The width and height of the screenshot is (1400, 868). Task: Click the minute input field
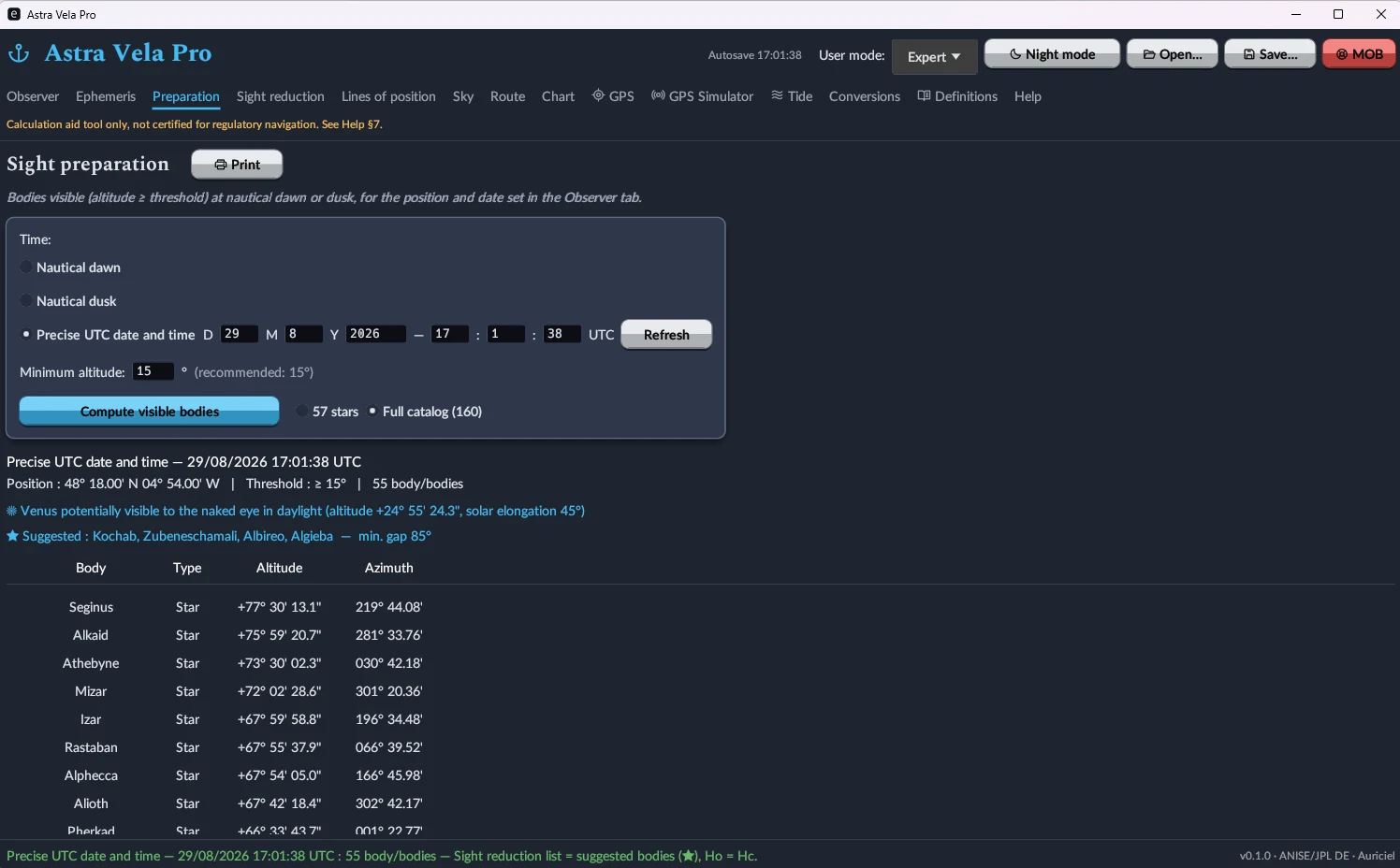click(505, 334)
